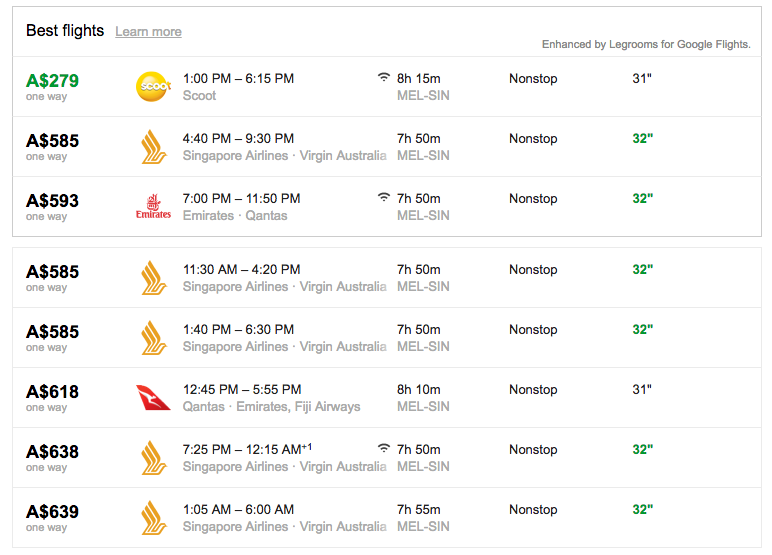This screenshot has width=772, height=555.
Task: Open the 12:45 PM – 5:55 PM flight
Action: 242,390
